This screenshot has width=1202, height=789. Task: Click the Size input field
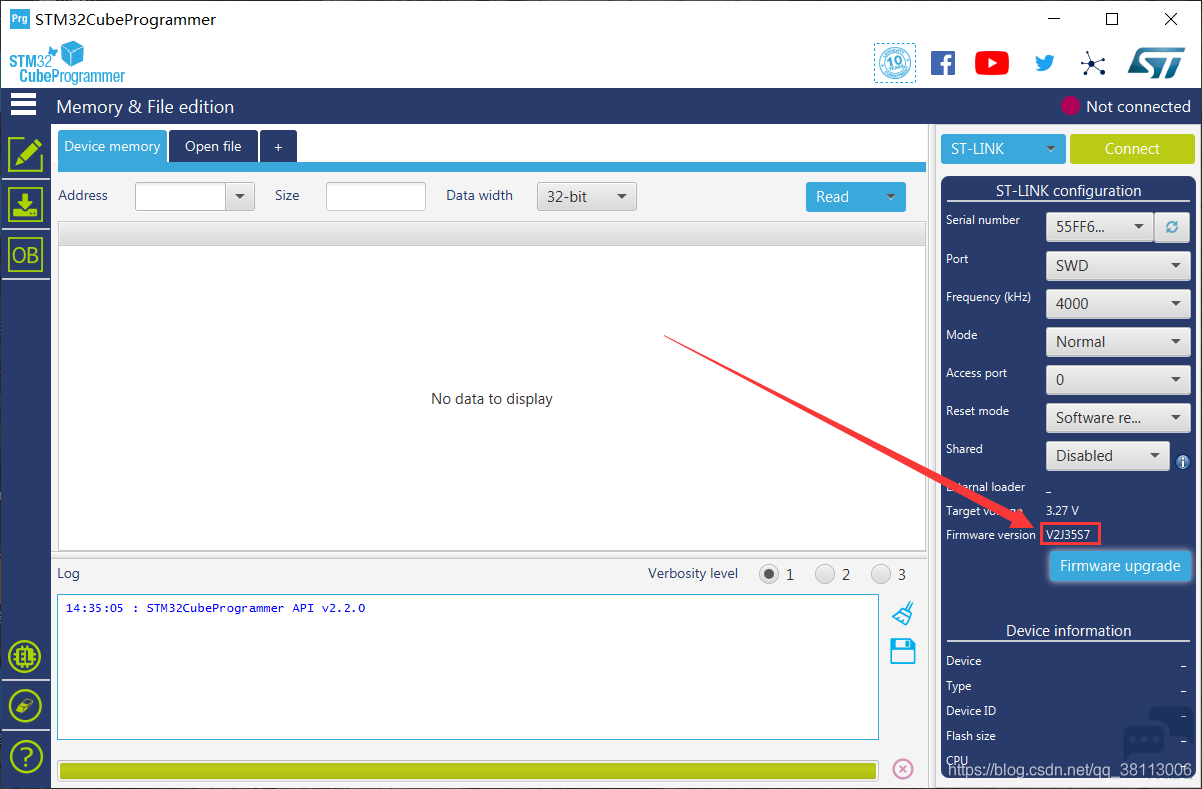[x=376, y=196]
